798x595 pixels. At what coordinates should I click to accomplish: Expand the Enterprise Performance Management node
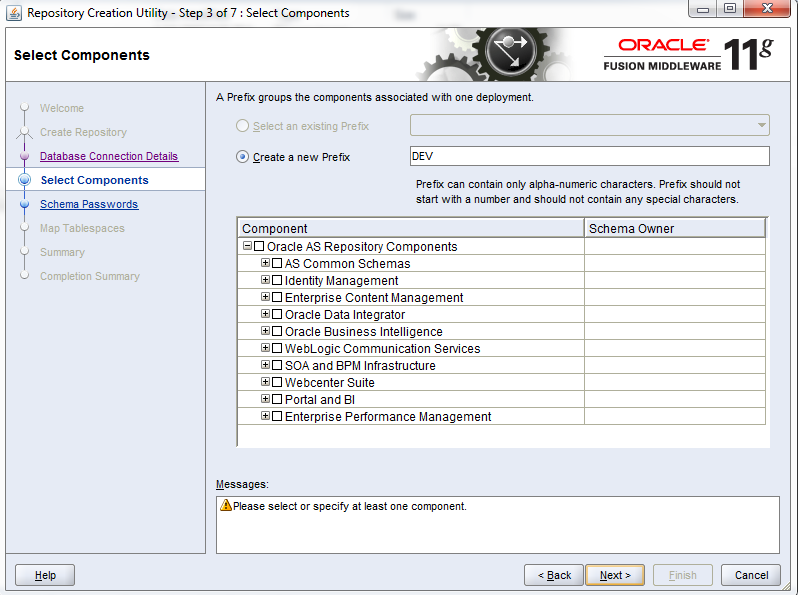coord(265,416)
